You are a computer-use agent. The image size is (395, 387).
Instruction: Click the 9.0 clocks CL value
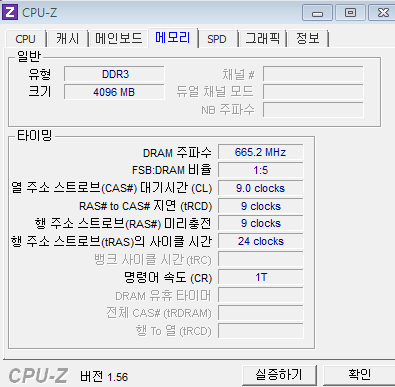tap(261, 188)
